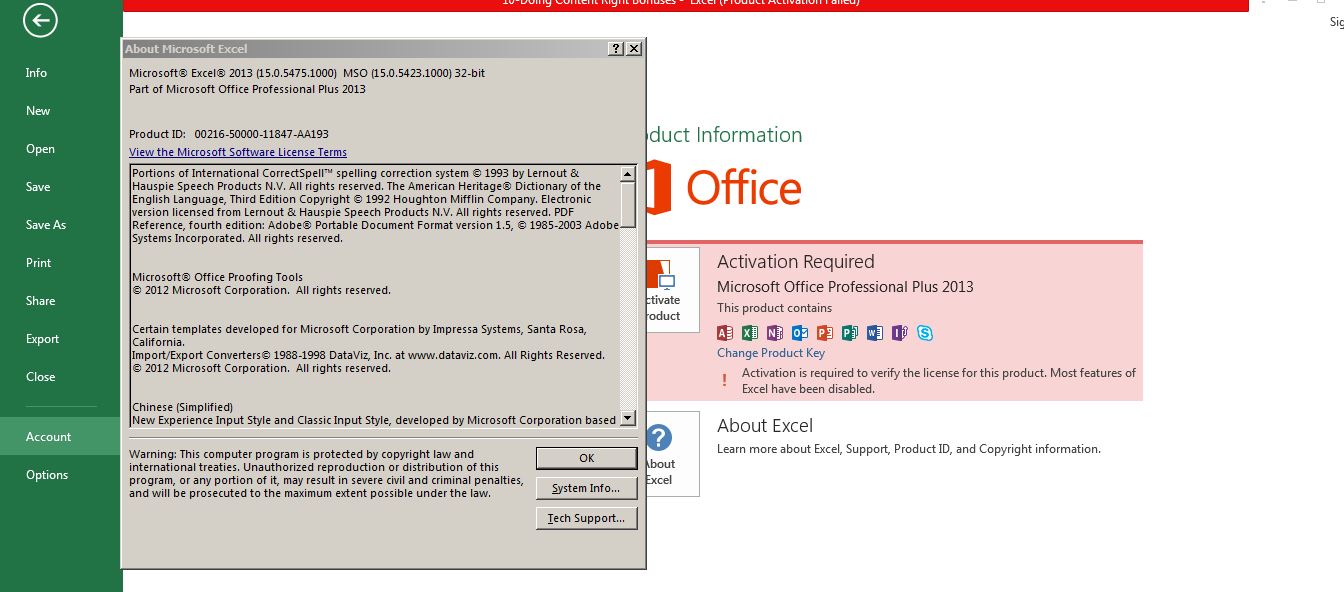Click the license text scrollbar thumb

(x=628, y=205)
